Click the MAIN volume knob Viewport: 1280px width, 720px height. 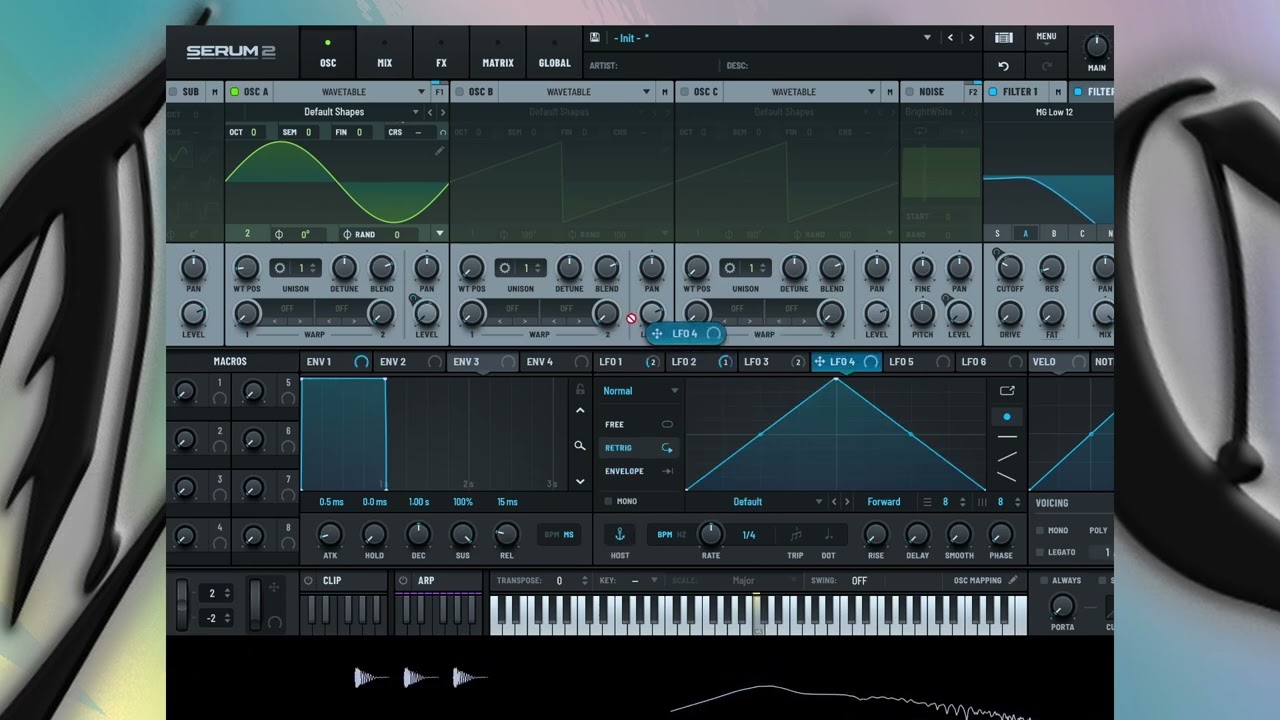1097,46
